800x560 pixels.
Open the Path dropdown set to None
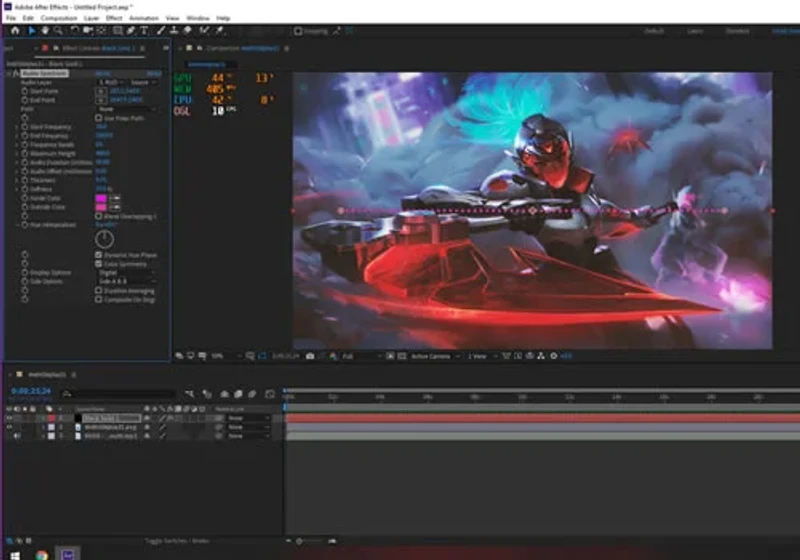pos(126,109)
